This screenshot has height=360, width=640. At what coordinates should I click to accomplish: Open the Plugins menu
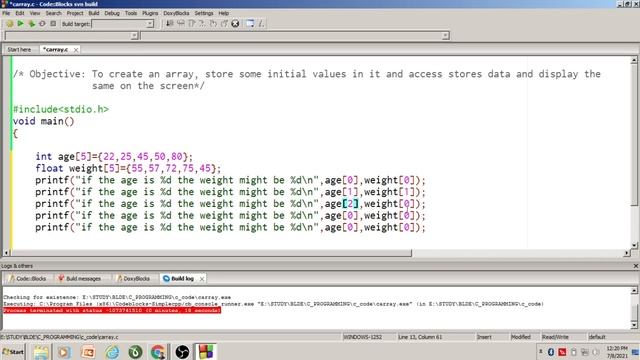pos(150,13)
